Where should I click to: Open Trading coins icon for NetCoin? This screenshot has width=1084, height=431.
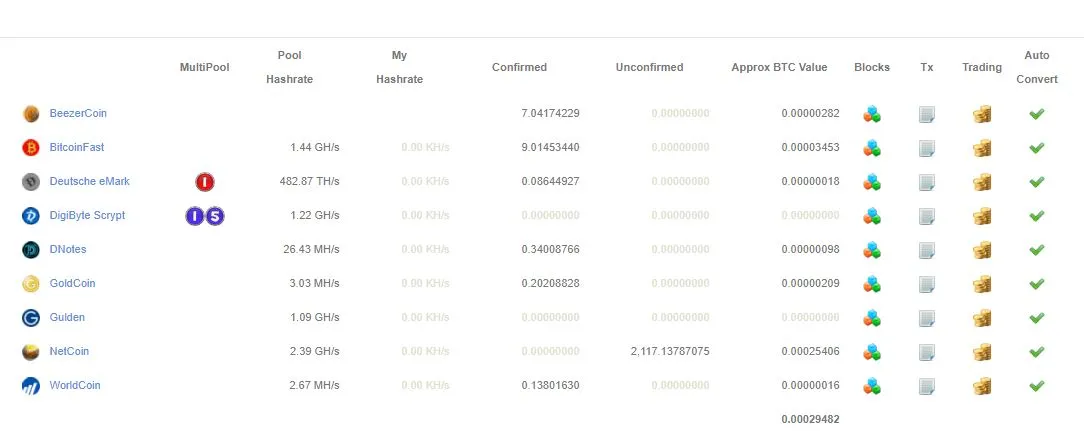click(982, 351)
